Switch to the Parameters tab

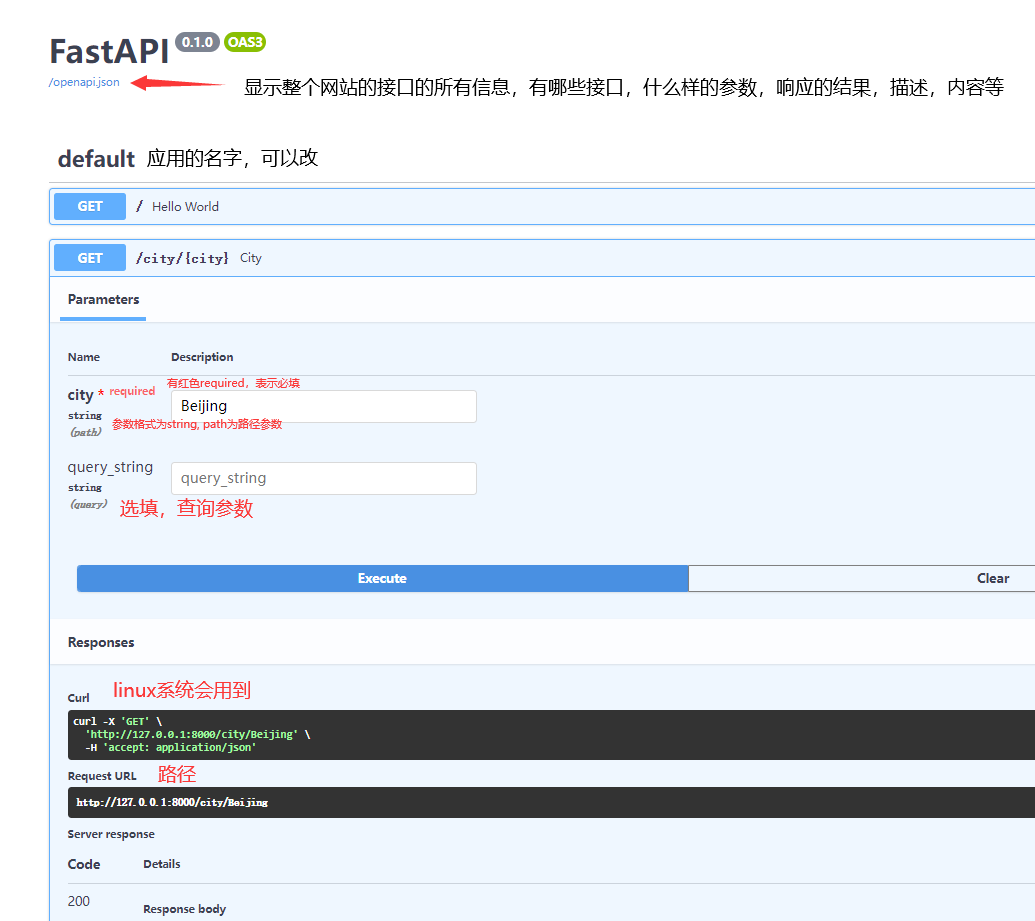[102, 299]
